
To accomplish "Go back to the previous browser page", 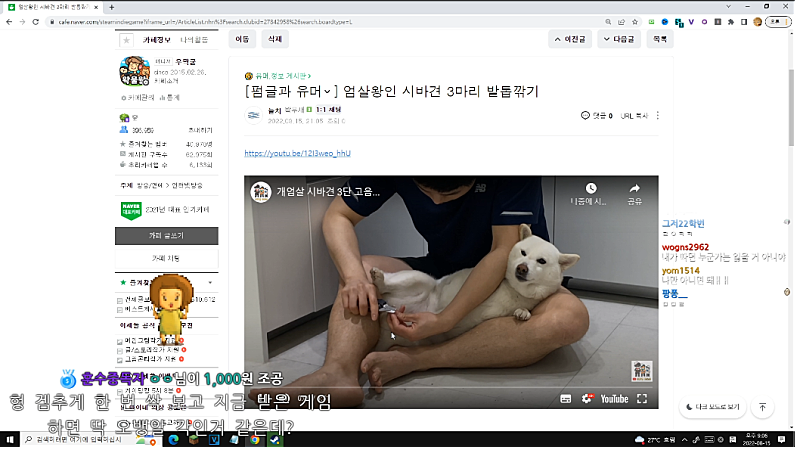I will pyautogui.click(x=9, y=22).
